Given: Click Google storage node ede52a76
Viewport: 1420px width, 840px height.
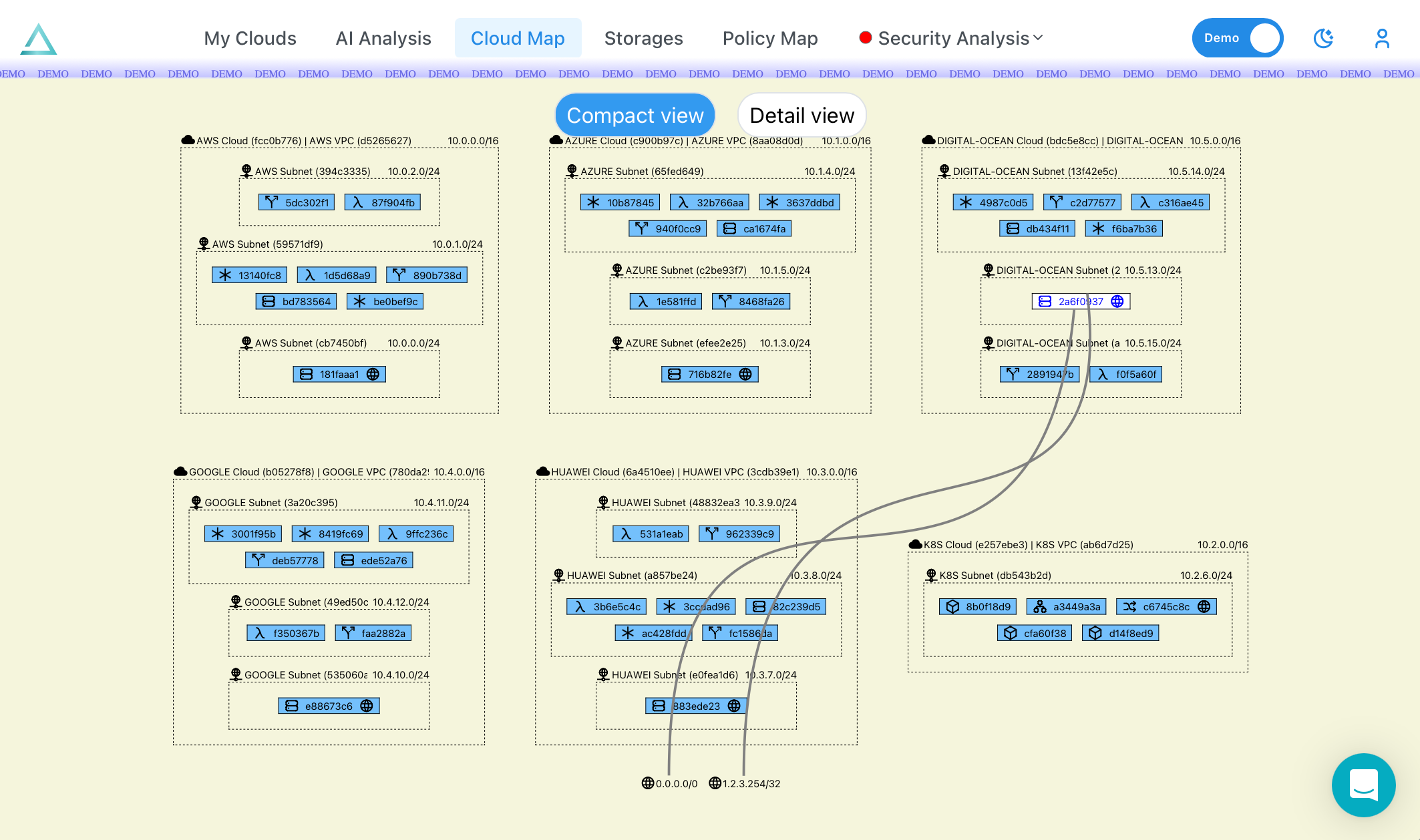Looking at the screenshot, I should click(373, 561).
